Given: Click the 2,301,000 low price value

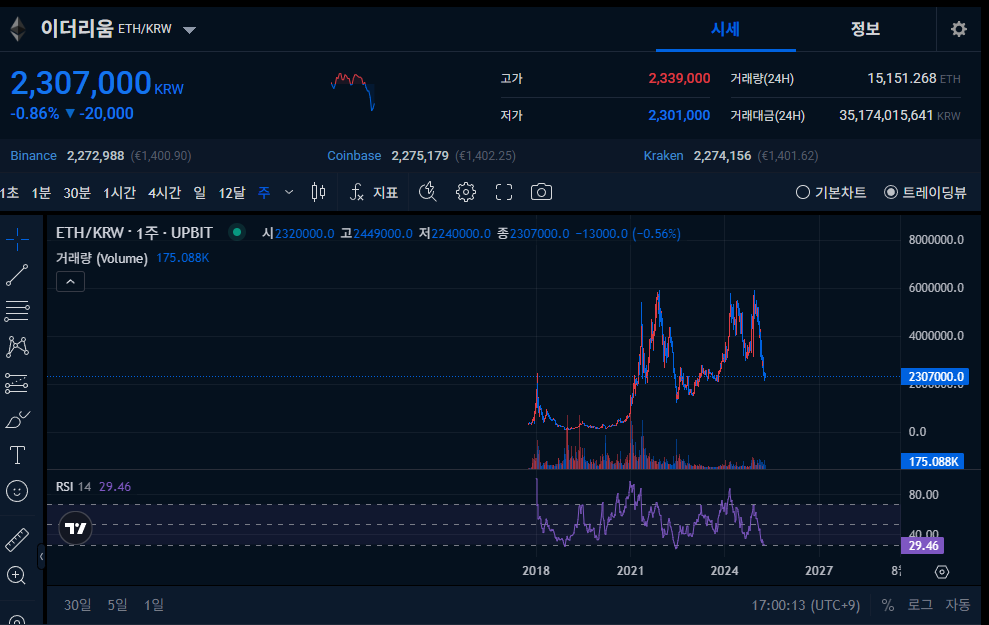Looking at the screenshot, I should [x=679, y=115].
